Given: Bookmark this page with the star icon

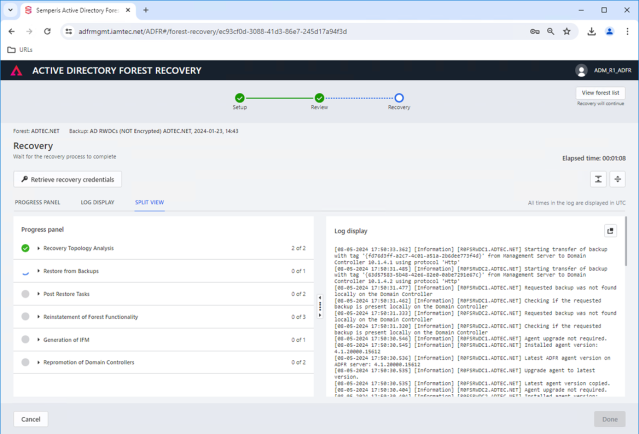Looking at the screenshot, I should pos(566,31).
